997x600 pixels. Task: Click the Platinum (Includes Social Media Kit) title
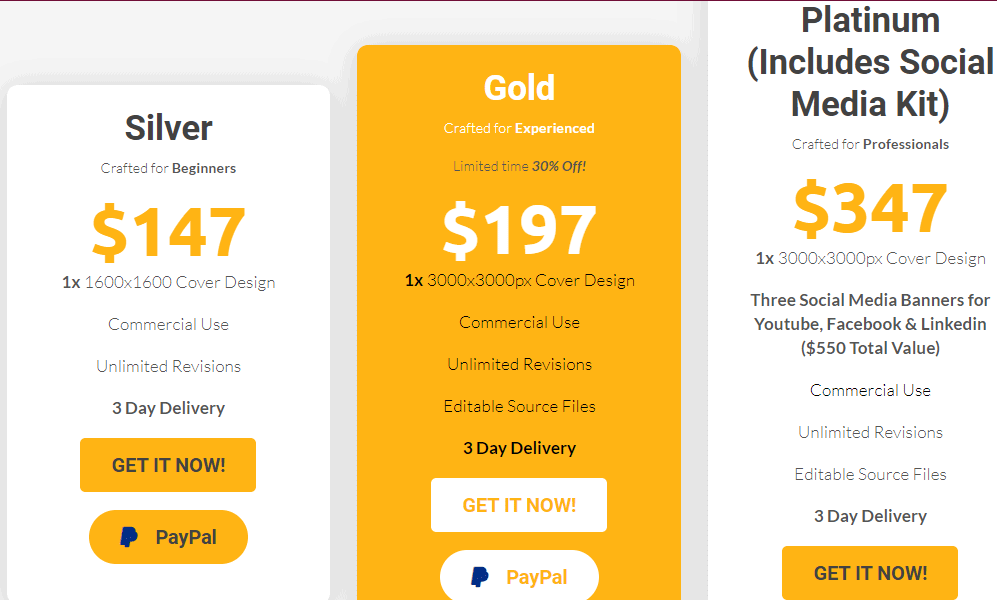click(x=870, y=62)
